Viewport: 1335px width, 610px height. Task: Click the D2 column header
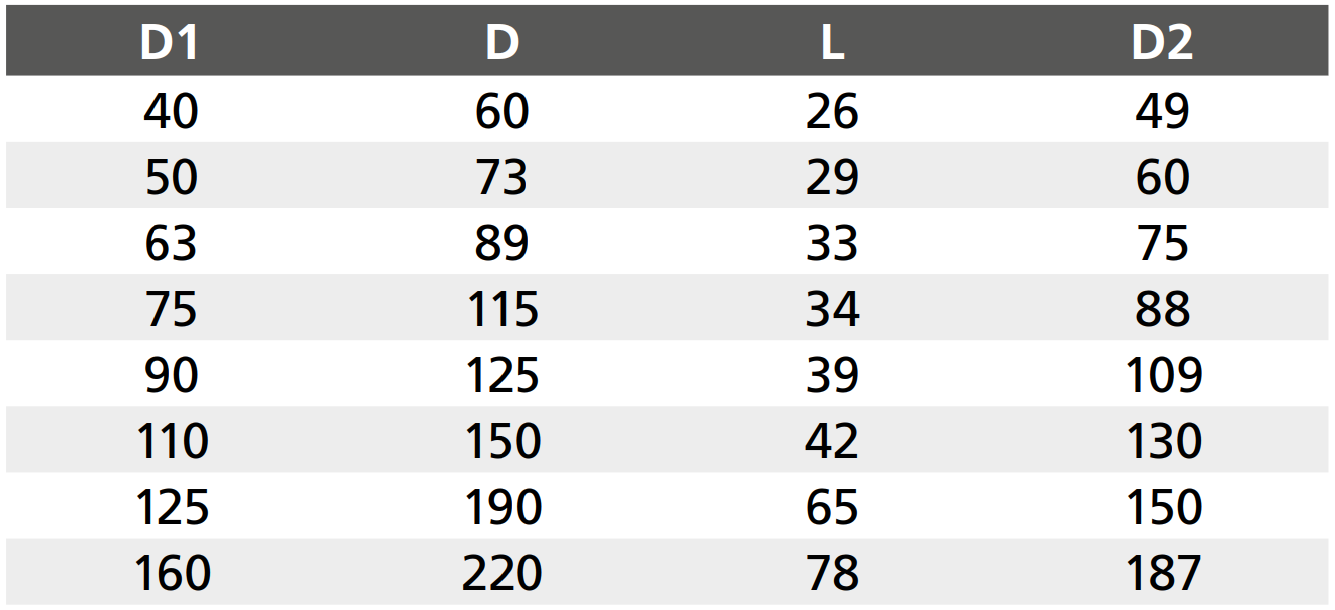click(1163, 43)
